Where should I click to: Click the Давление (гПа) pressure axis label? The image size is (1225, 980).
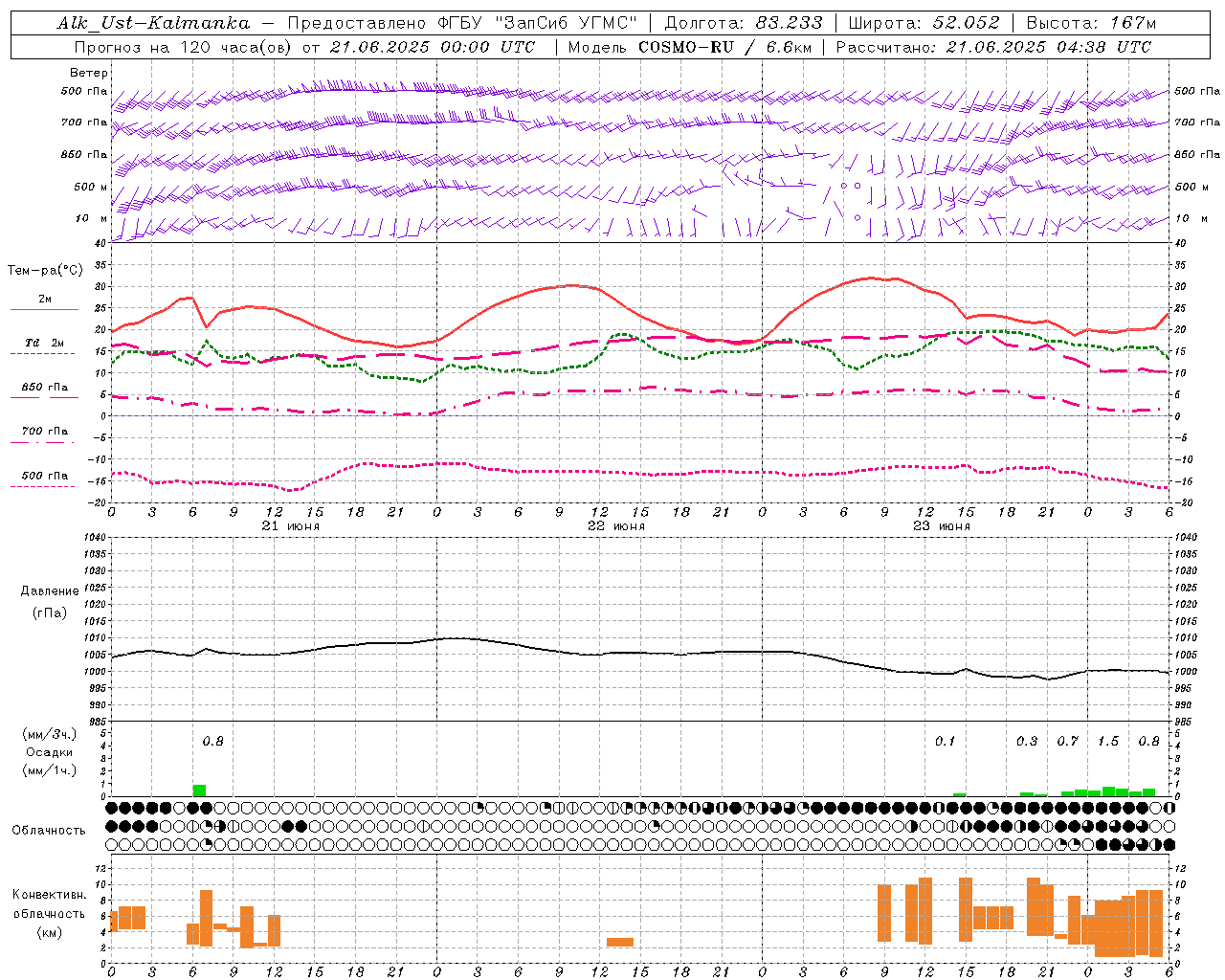tap(49, 602)
